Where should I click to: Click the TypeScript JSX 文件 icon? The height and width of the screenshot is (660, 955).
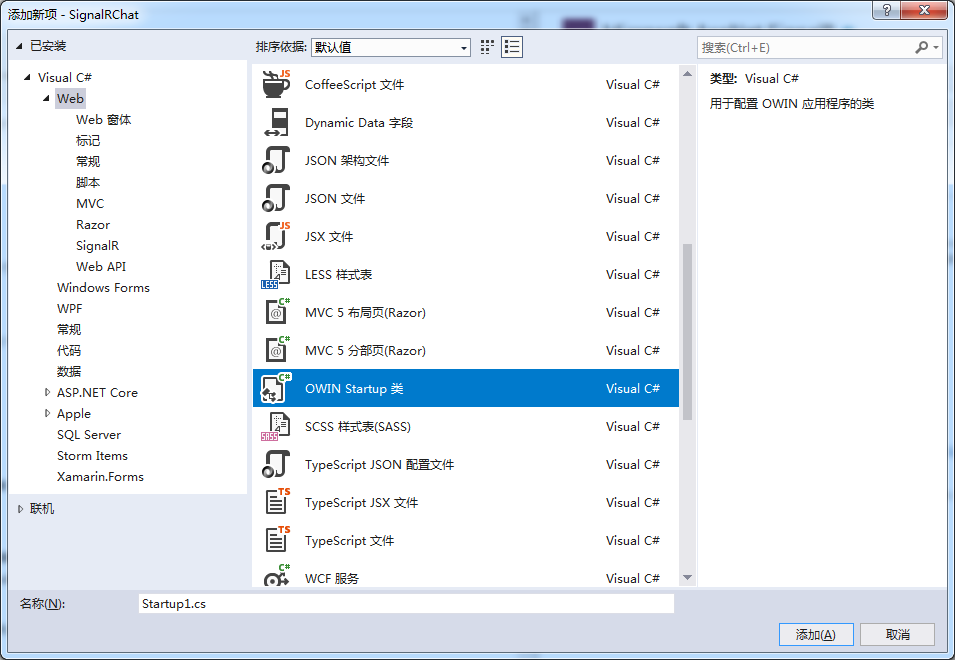[277, 502]
